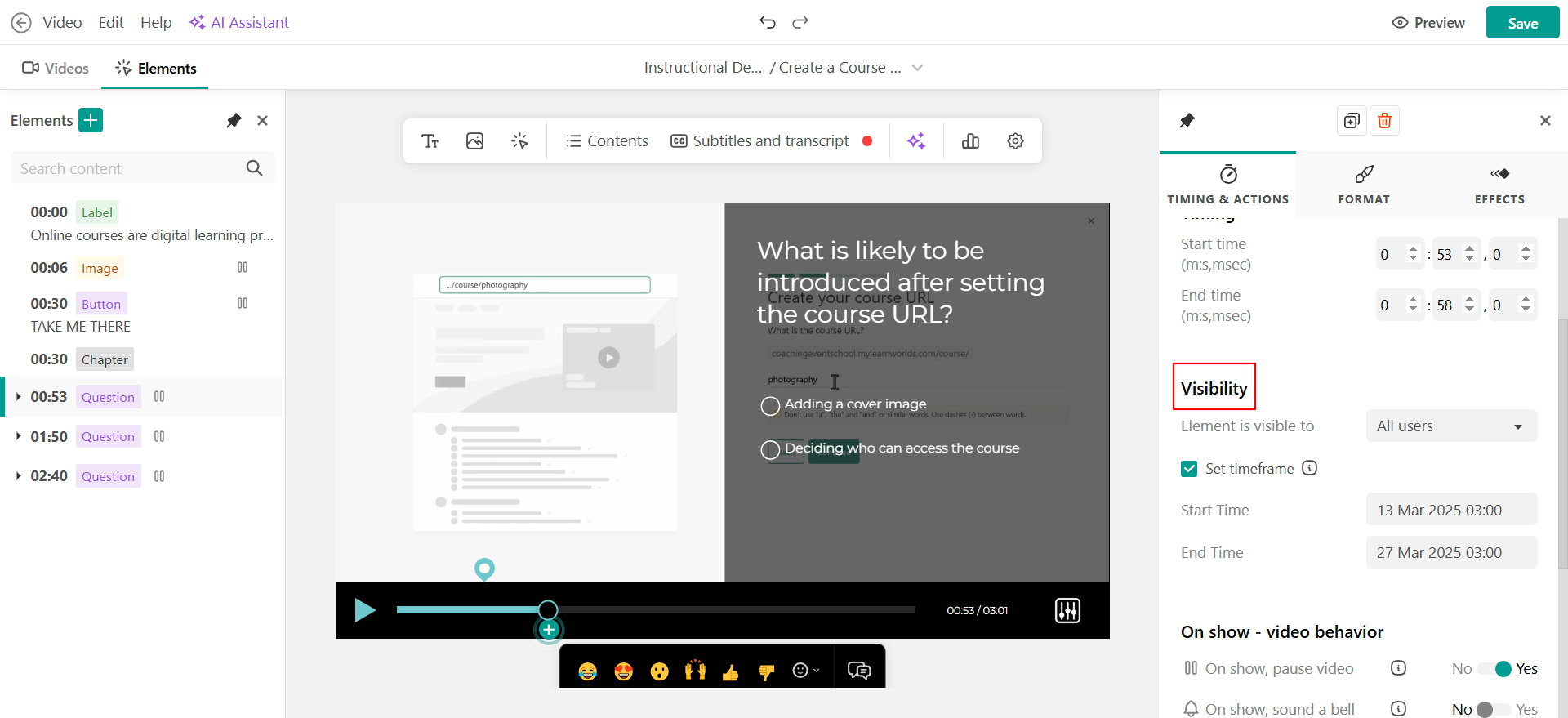Duplicate the selected element

point(1352,121)
